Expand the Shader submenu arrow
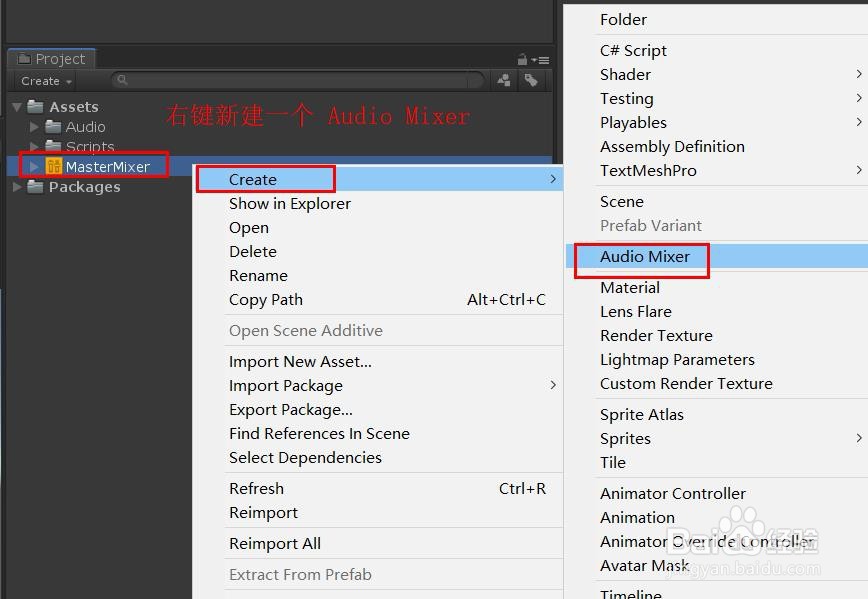The width and height of the screenshot is (868, 599). point(859,74)
